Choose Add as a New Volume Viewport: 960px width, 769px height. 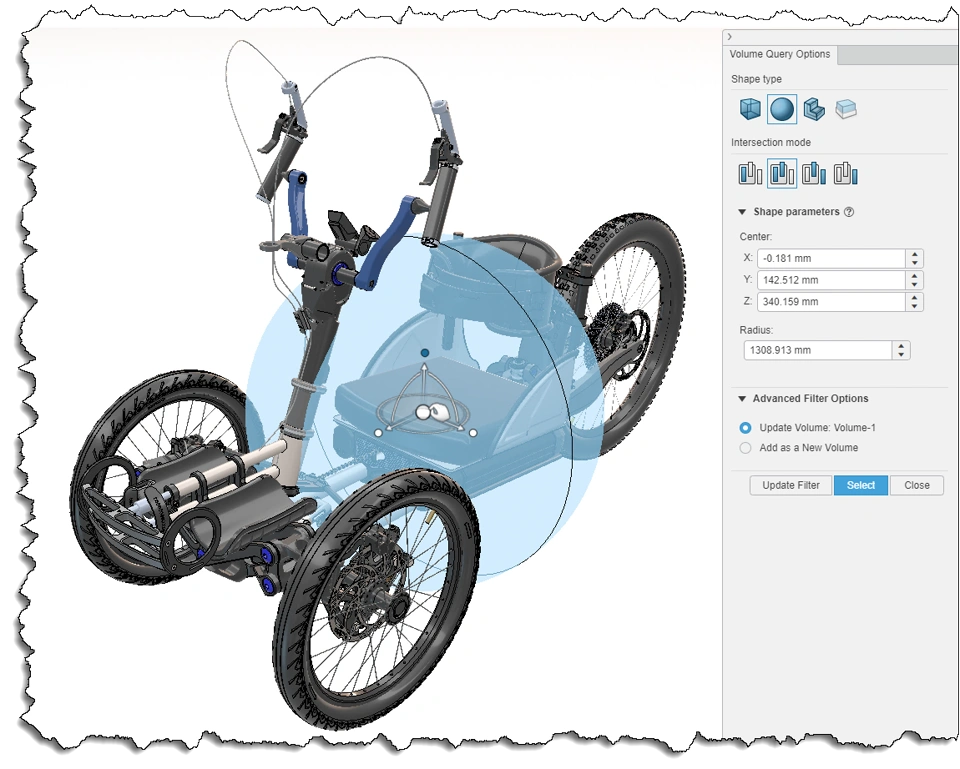745,448
